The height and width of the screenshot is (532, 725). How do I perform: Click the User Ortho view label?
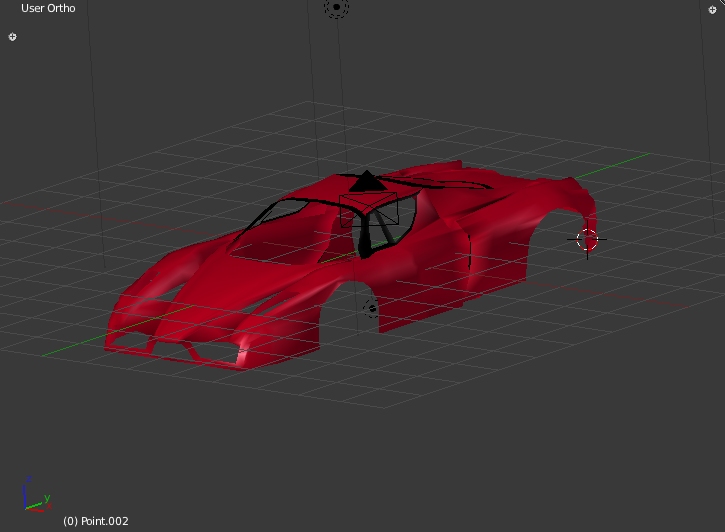click(x=48, y=8)
